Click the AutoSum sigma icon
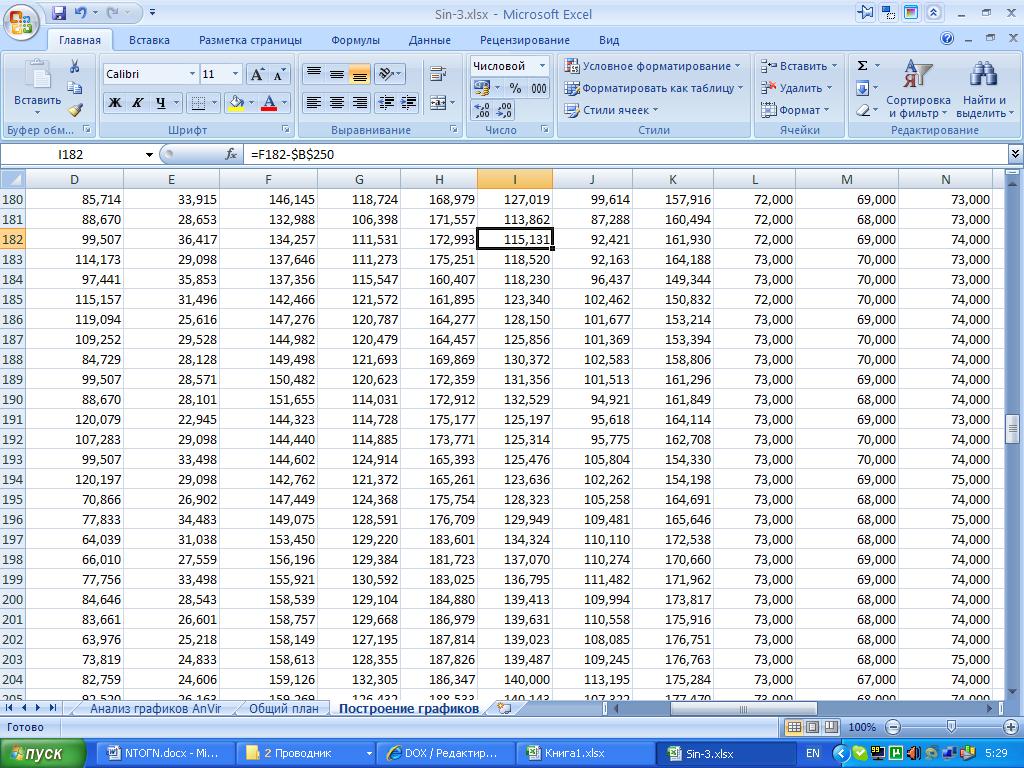The width and height of the screenshot is (1024, 768). point(862,66)
